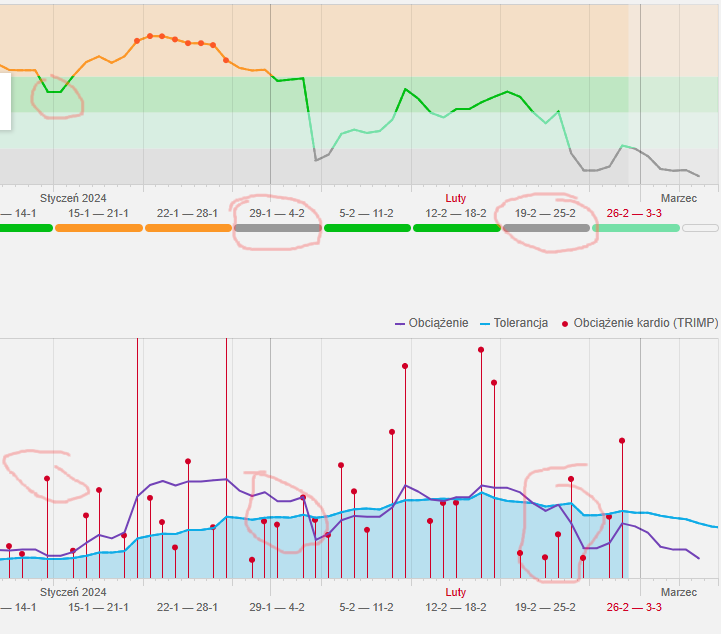The width and height of the screenshot is (721, 634).
Task: Click 'Marzec' label under the TRIMP chart
Action: 679,592
